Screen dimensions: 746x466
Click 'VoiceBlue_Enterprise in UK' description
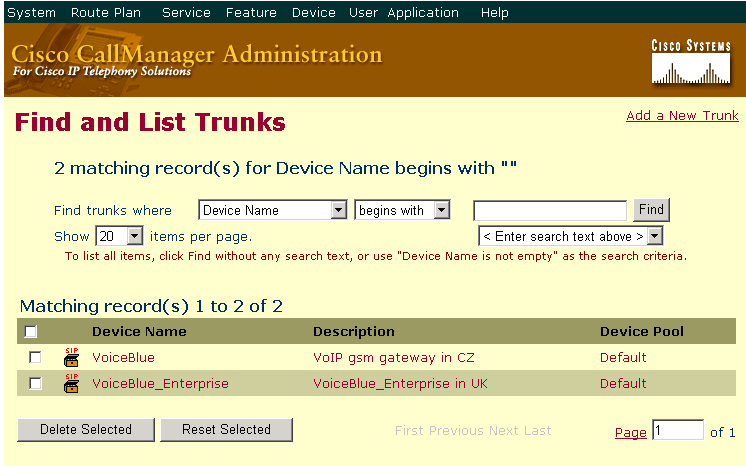400,384
